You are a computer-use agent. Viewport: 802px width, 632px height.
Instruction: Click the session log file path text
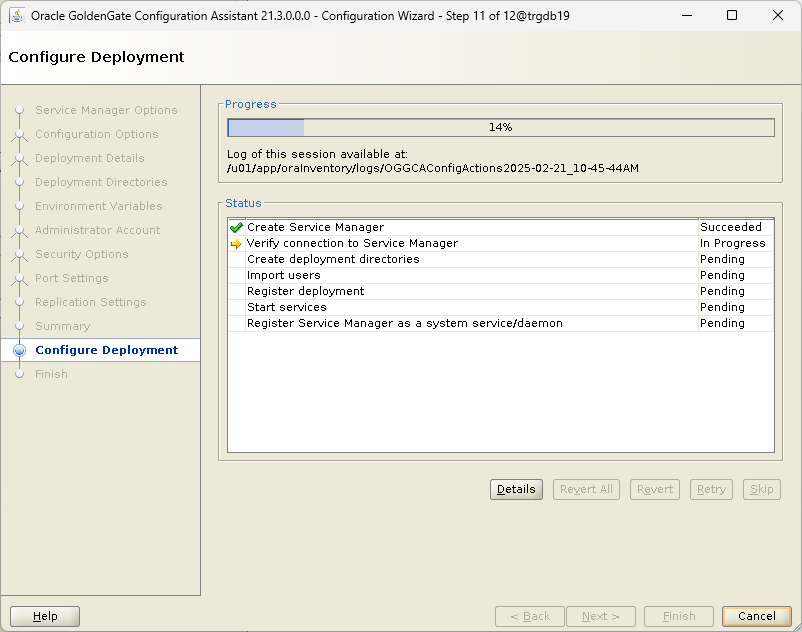pyautogui.click(x=433, y=168)
